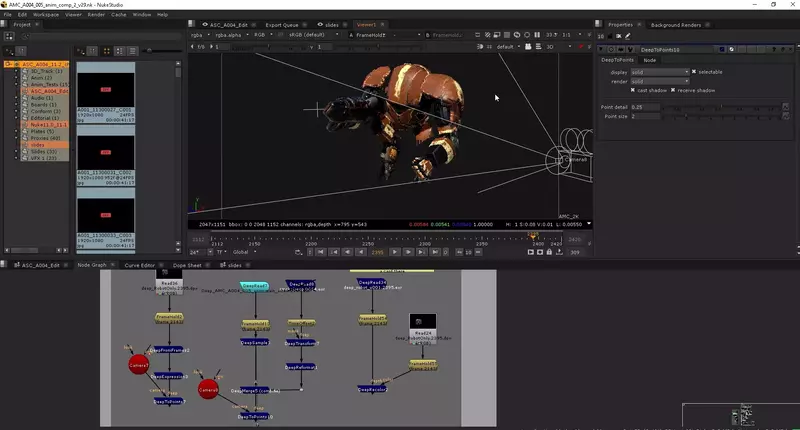Screen dimensions: 800x430
Task: Switch to the Curve Editor tab
Action: click(x=139, y=265)
